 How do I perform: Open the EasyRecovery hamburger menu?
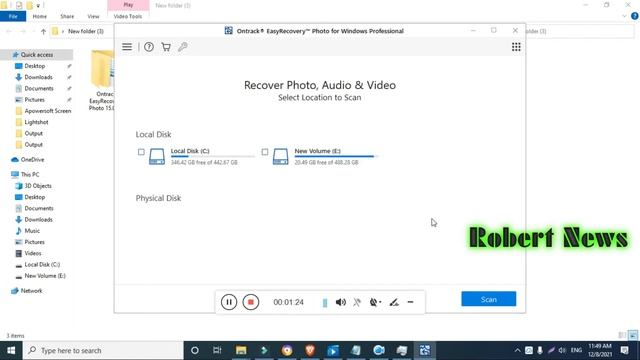[127, 47]
